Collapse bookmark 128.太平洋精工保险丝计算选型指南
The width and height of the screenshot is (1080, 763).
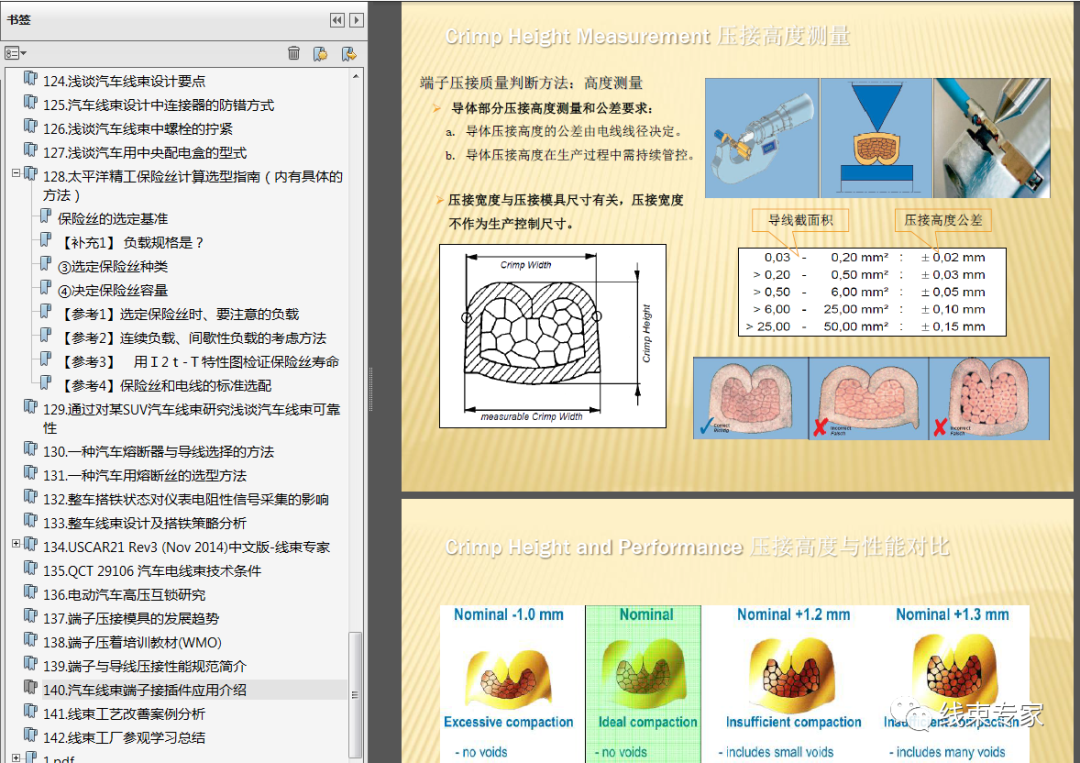coord(16,174)
